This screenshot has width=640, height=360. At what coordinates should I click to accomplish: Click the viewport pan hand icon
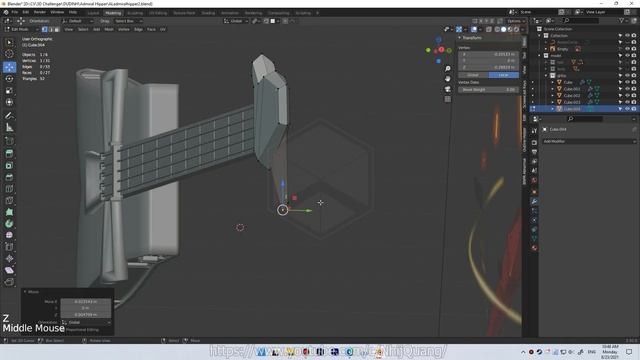pyautogui.click(x=448, y=79)
